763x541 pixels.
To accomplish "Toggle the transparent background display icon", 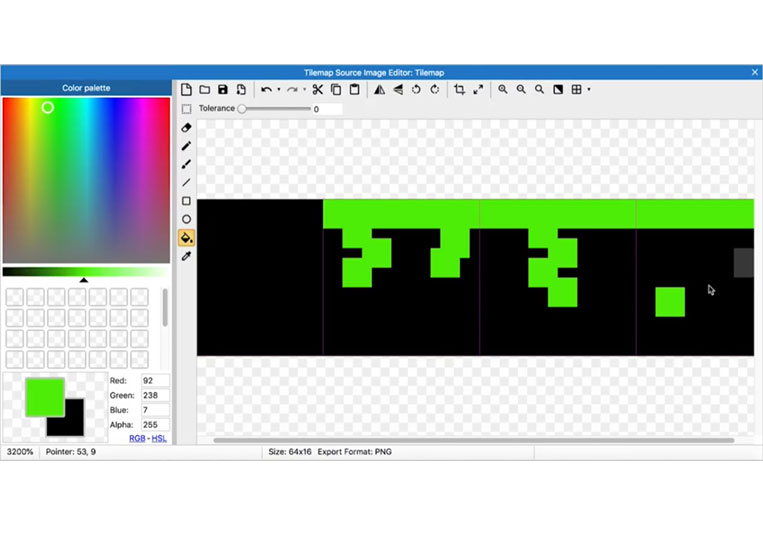I will pos(558,90).
